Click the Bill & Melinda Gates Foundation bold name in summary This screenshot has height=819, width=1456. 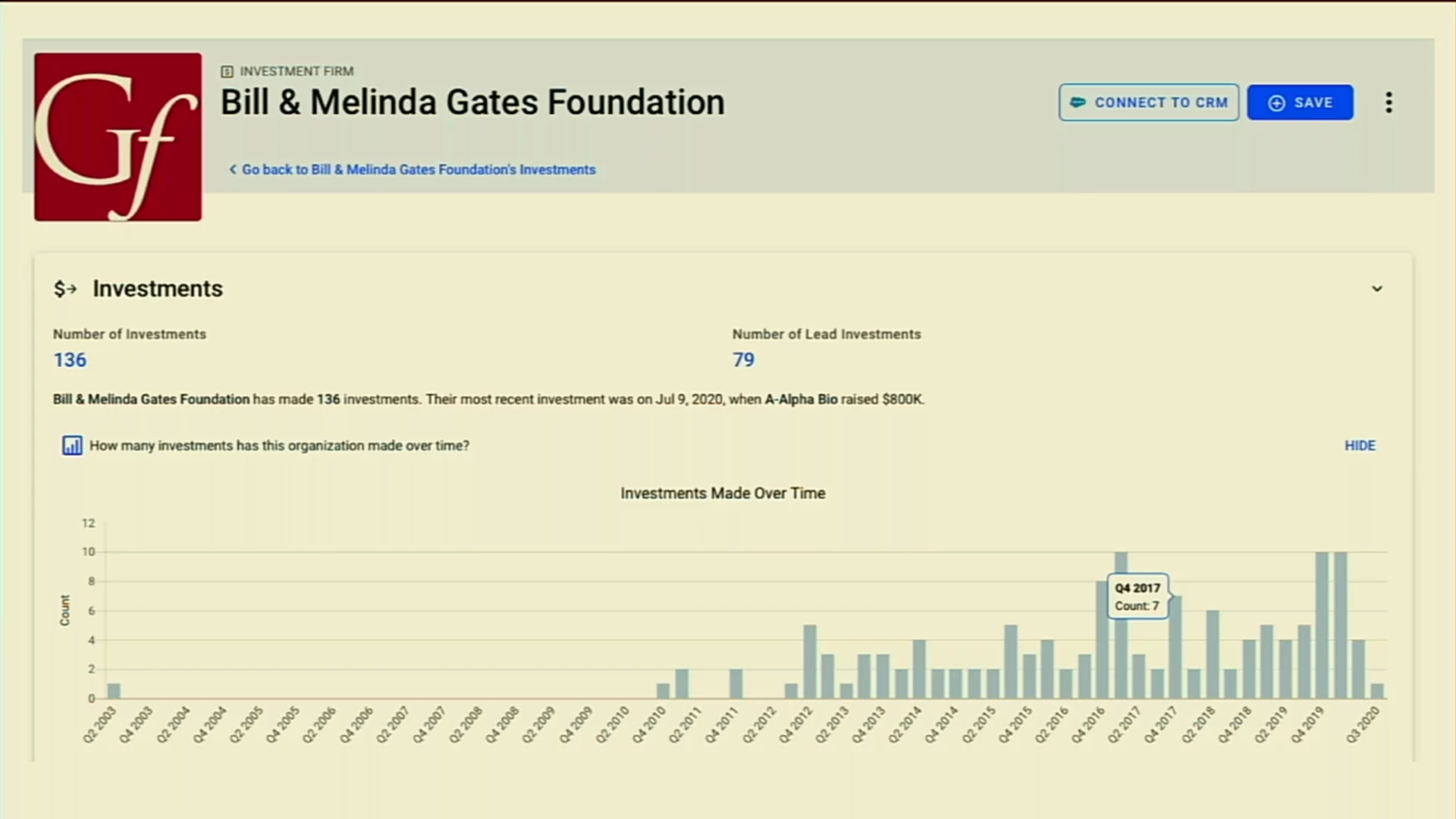click(151, 400)
